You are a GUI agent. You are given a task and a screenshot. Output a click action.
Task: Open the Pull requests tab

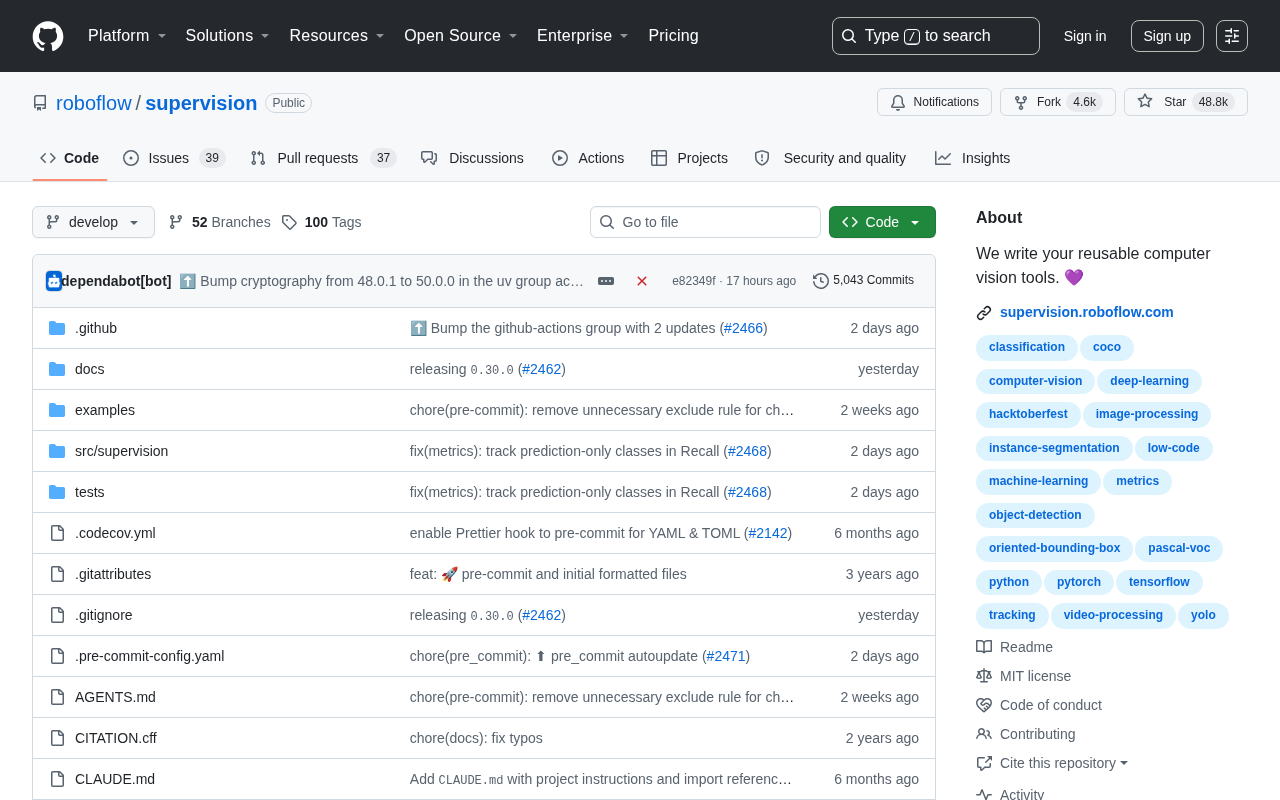coord(323,158)
